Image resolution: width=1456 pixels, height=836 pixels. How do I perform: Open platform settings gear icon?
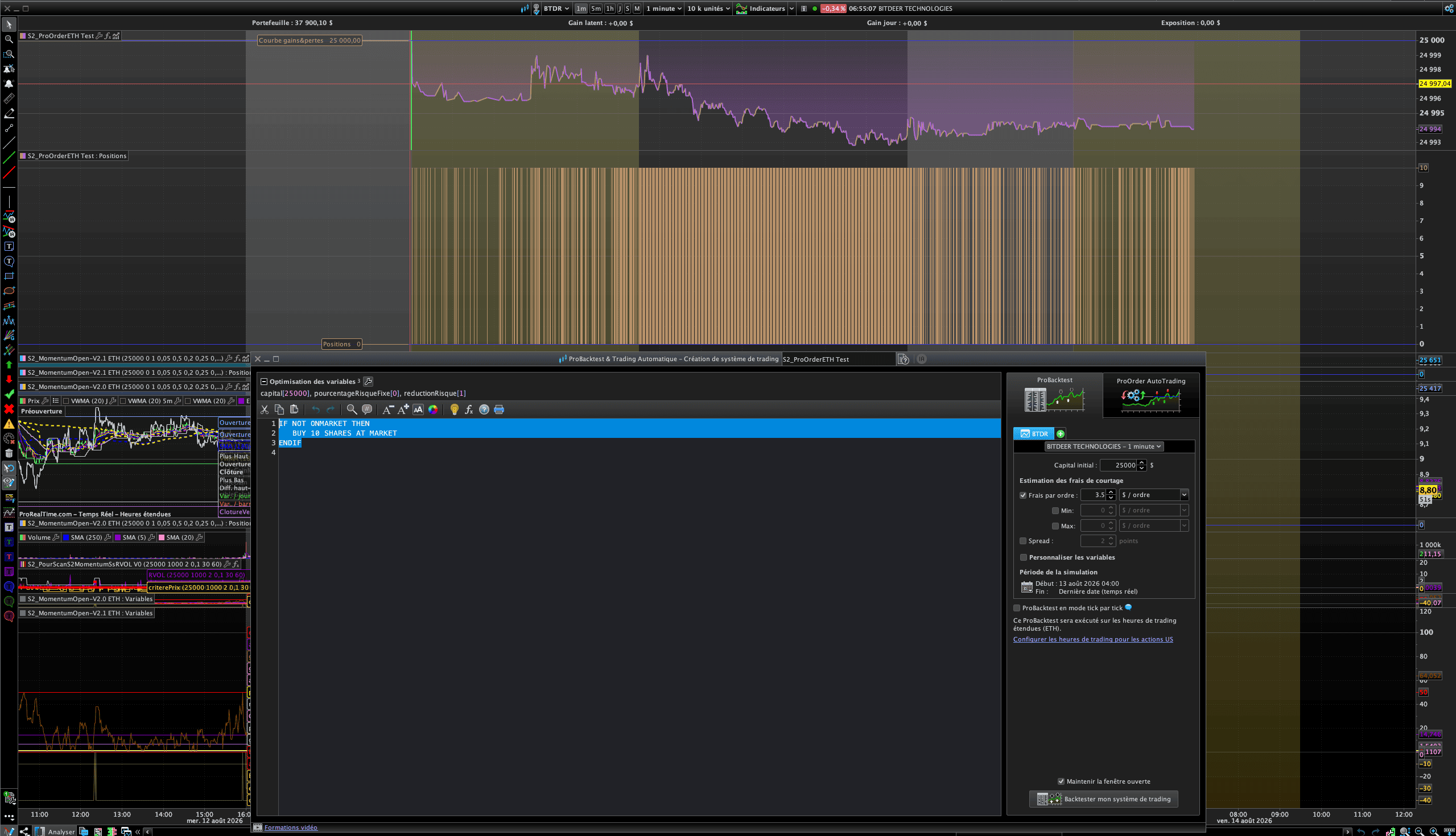point(1449,9)
